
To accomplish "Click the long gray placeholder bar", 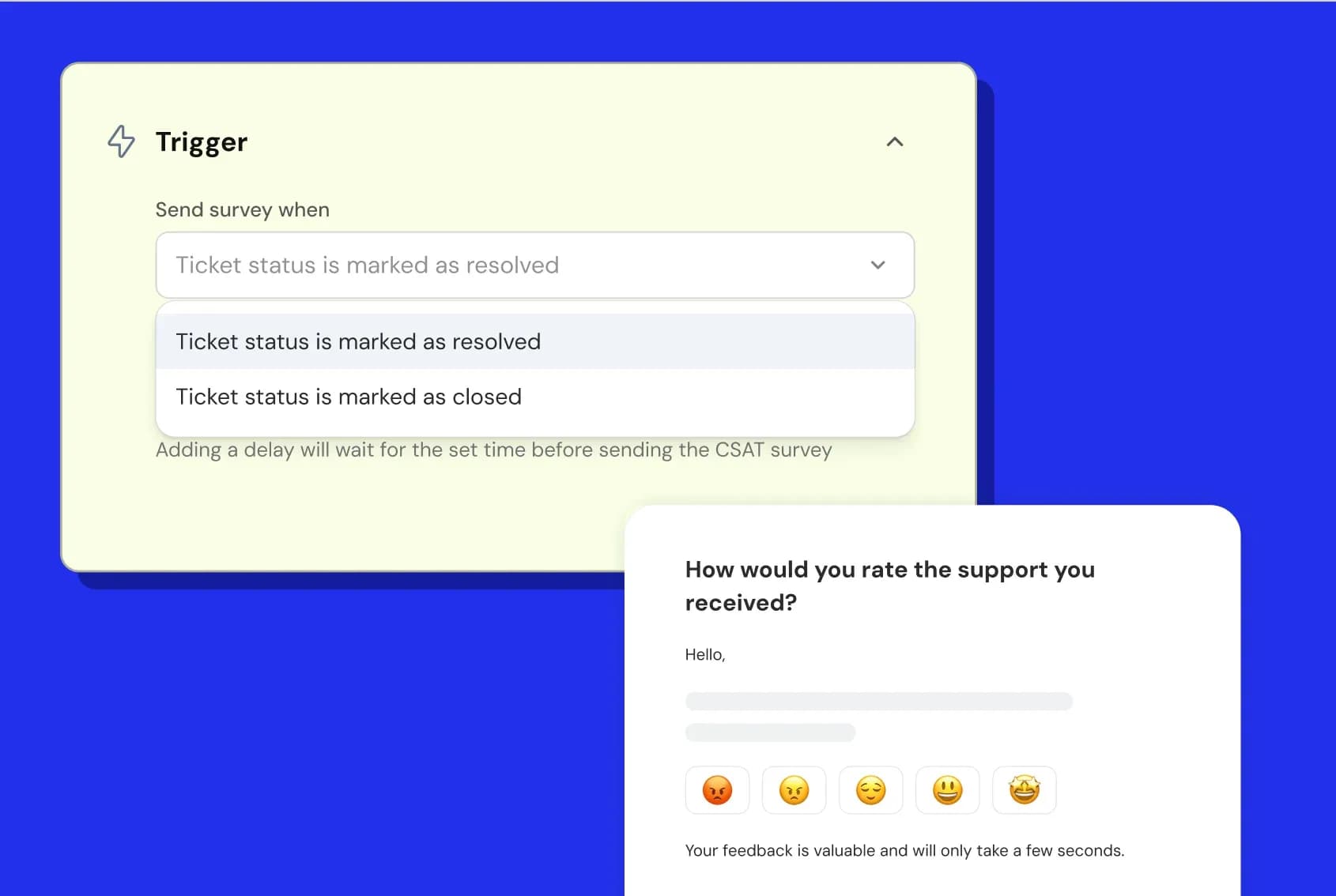I will [878, 702].
